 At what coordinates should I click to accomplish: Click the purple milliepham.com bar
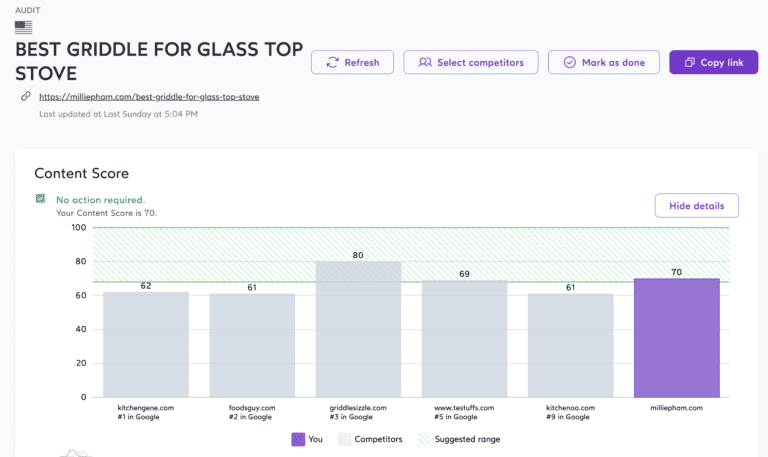(x=676, y=337)
